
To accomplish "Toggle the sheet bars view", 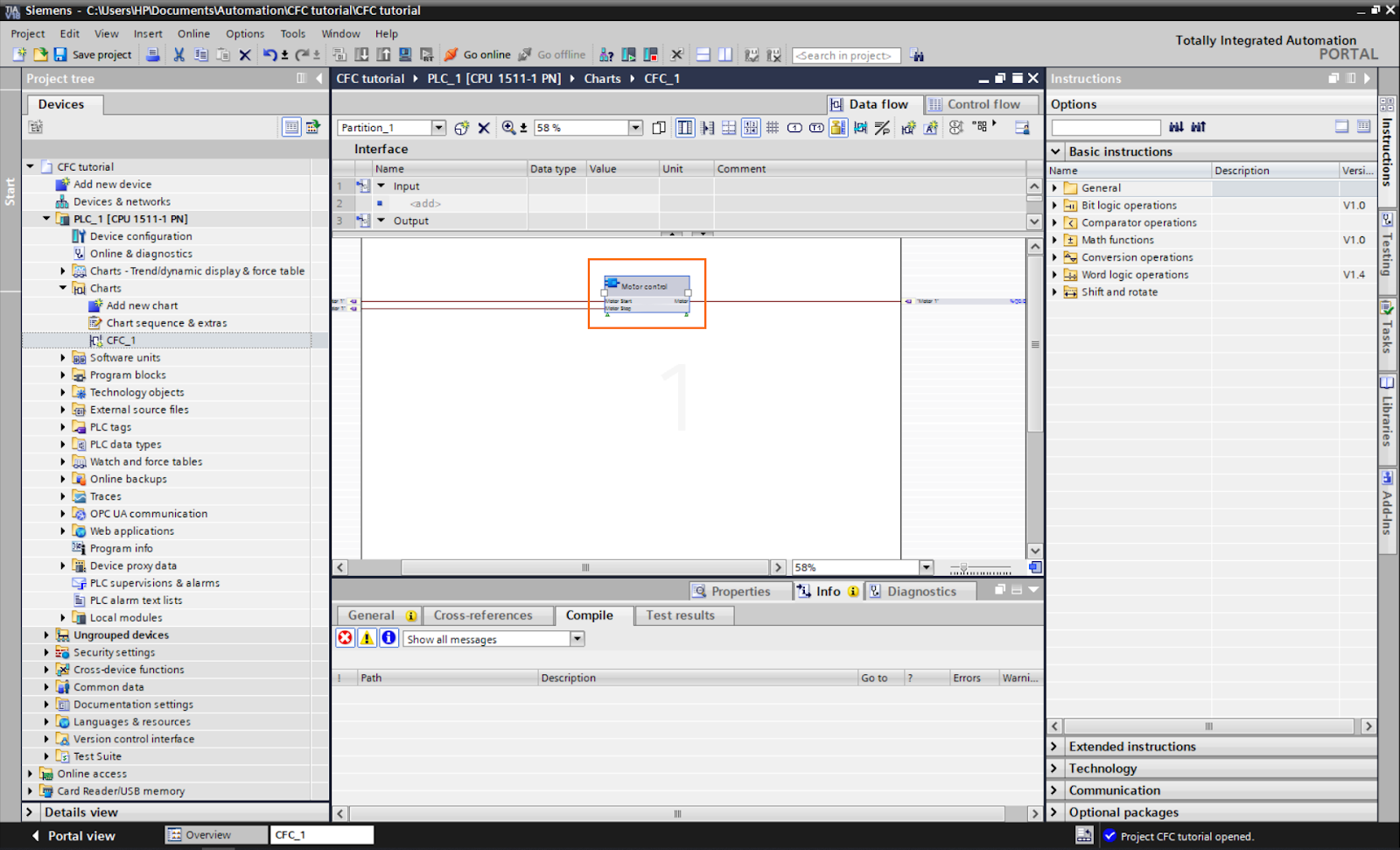I will (x=683, y=127).
